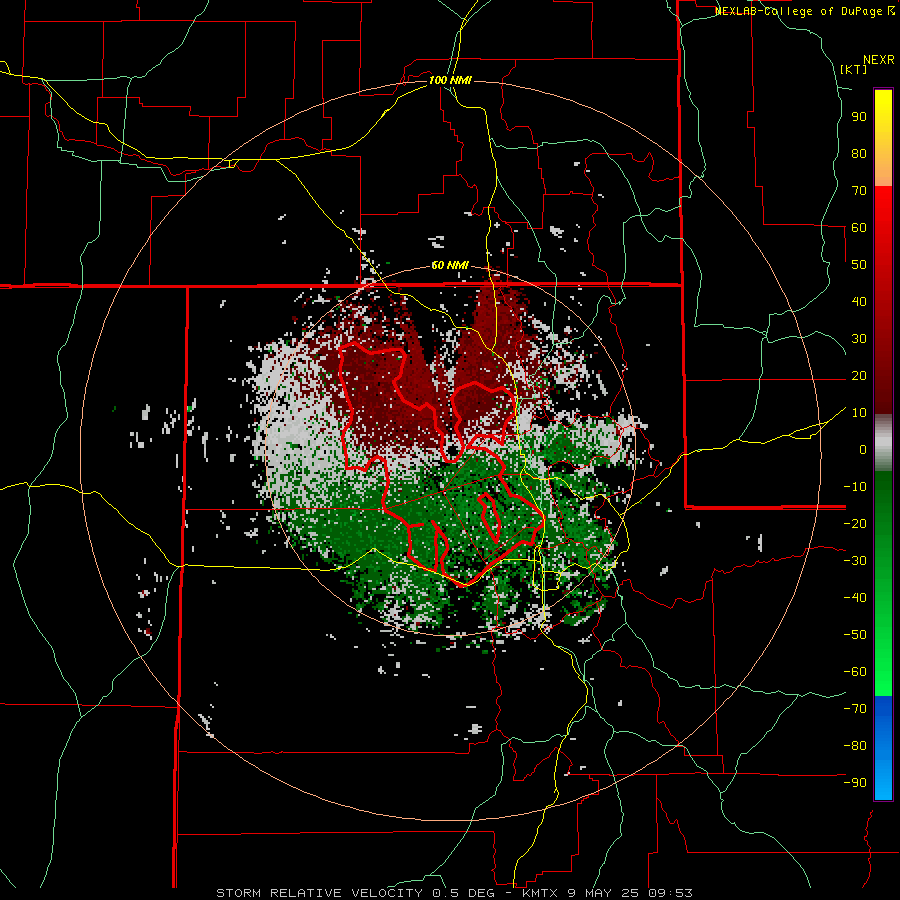Screen dimensions: 900x900
Task: Click the -10 value on the velocity scale
Action: pos(855,487)
